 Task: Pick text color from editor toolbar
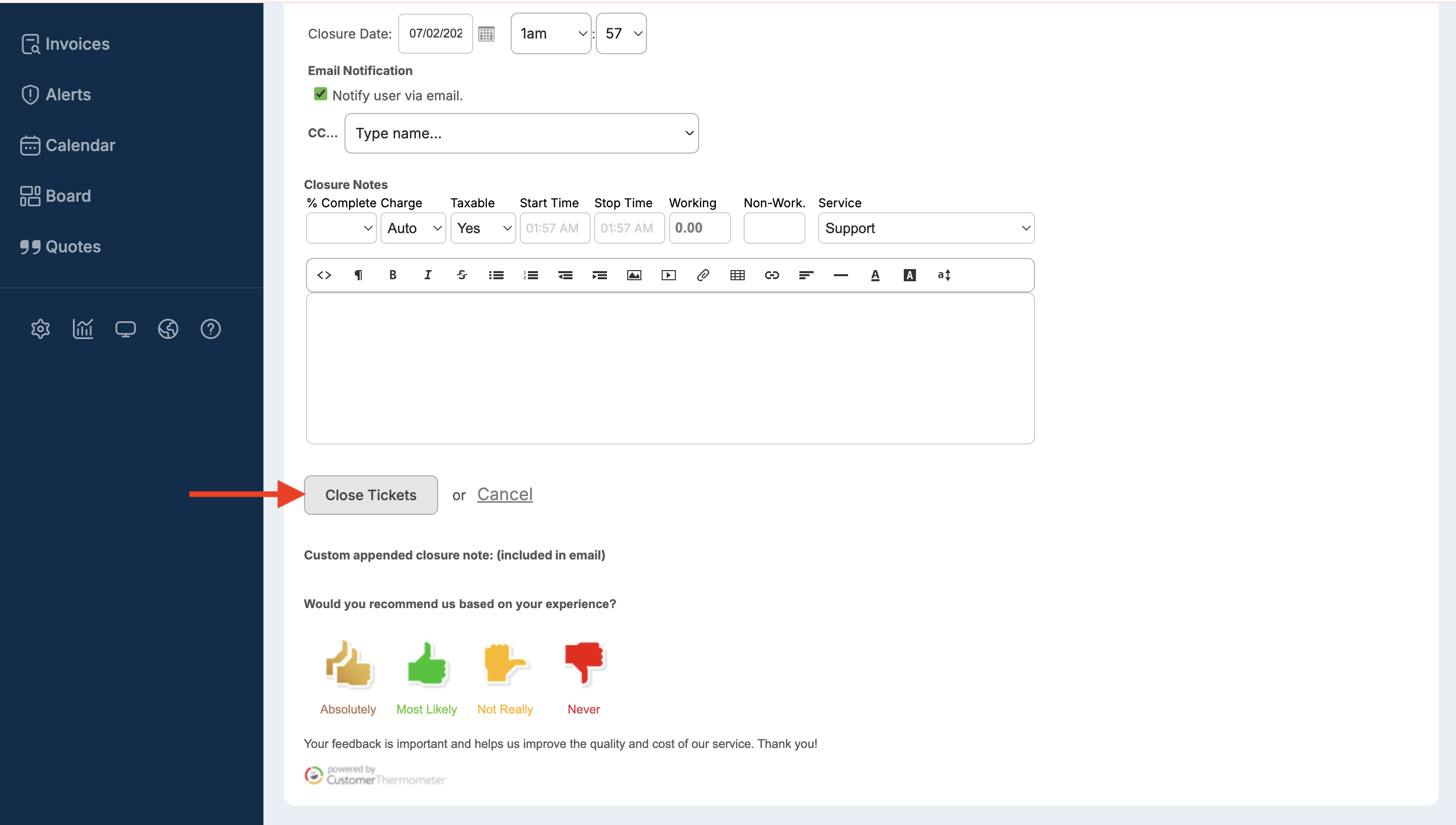[x=875, y=275]
